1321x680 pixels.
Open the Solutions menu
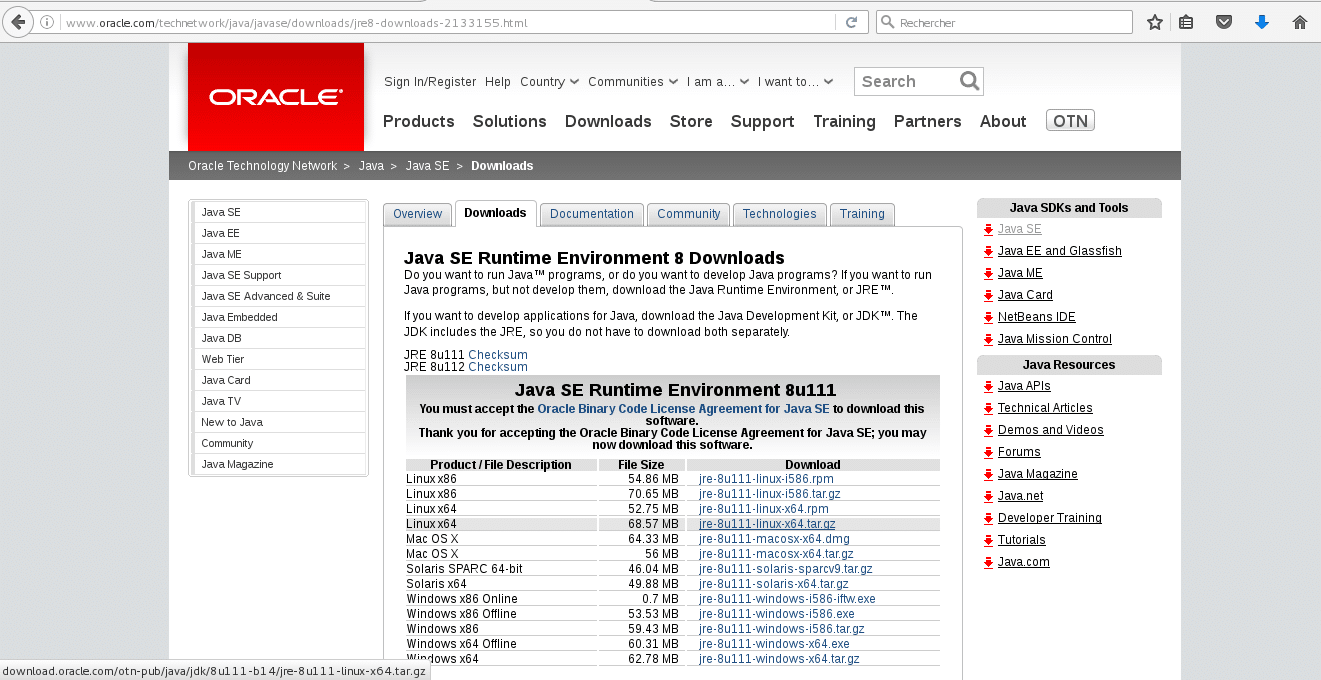[x=510, y=121]
